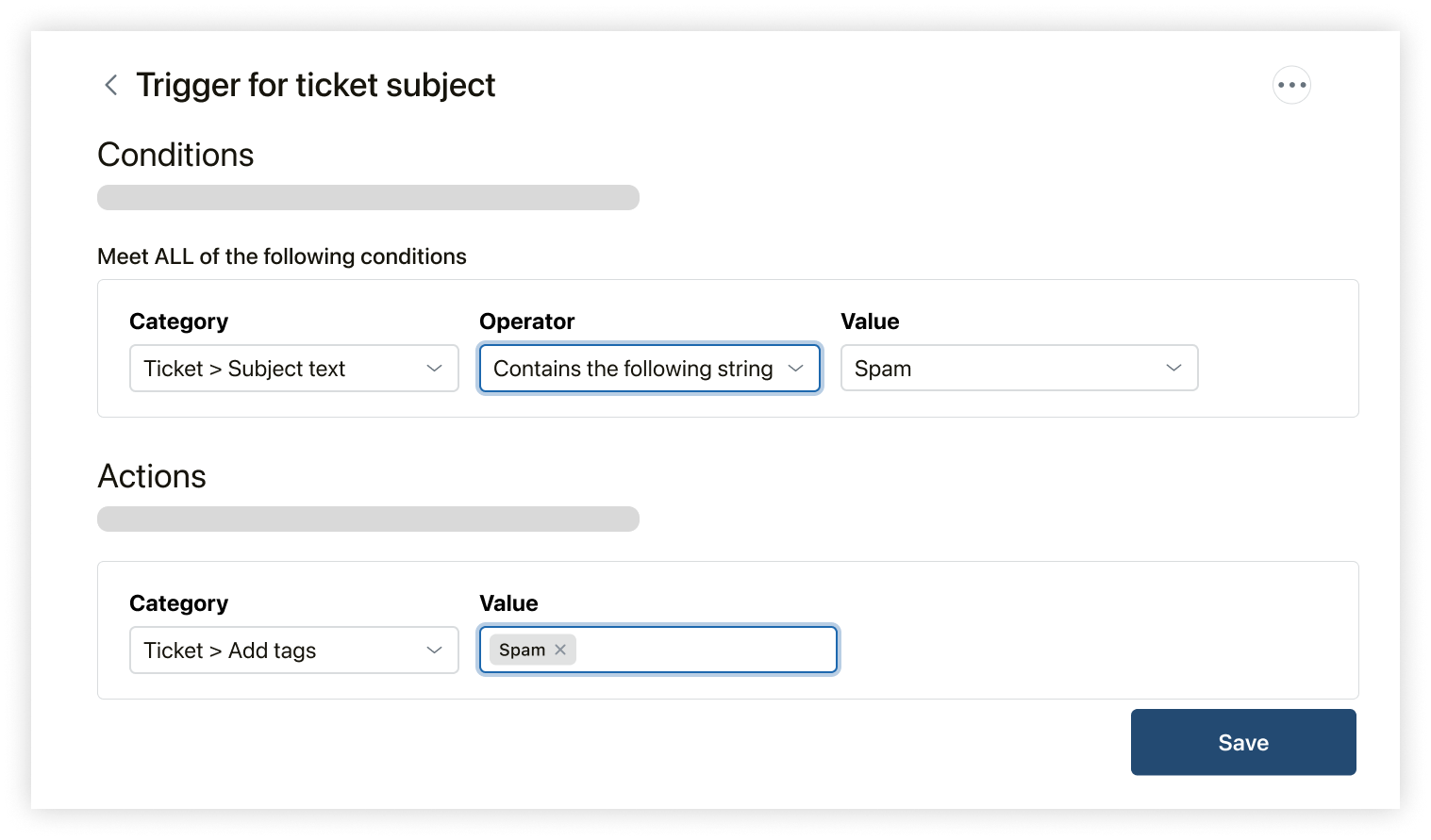Click the Actions section heading
Screen dimensions: 1431x840
[x=152, y=476]
